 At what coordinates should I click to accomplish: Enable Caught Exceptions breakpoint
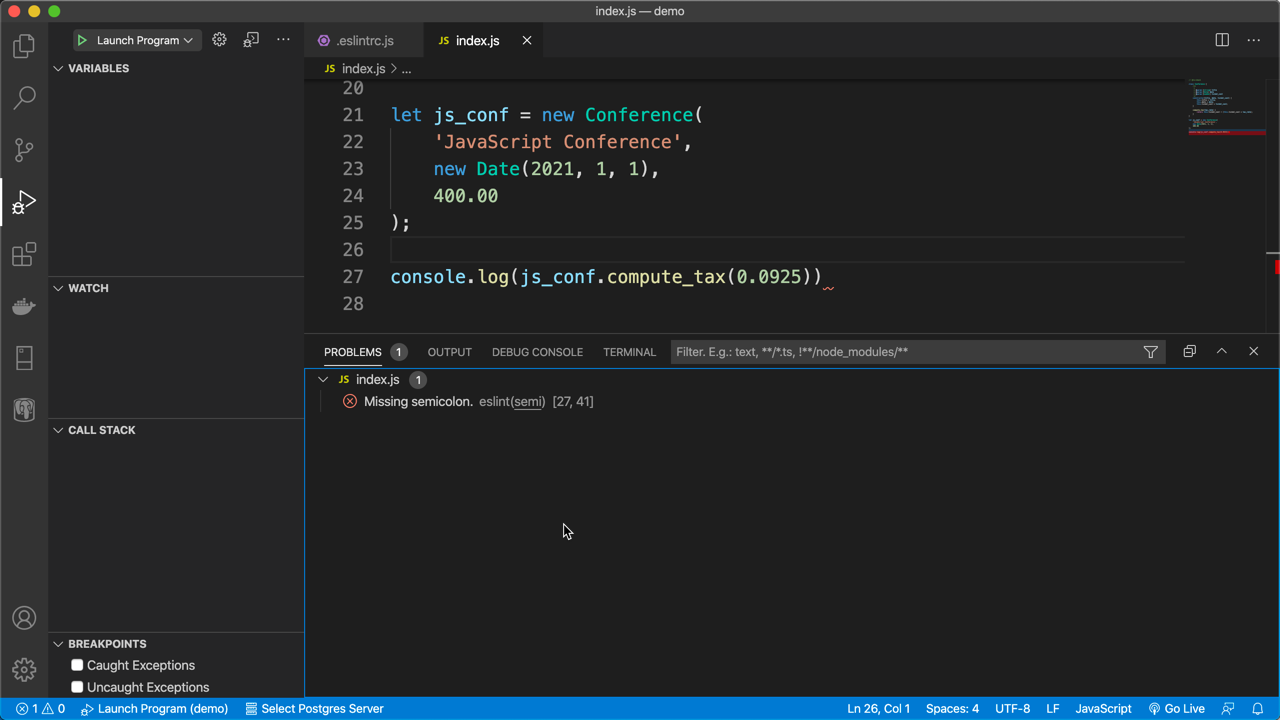[x=77, y=665]
